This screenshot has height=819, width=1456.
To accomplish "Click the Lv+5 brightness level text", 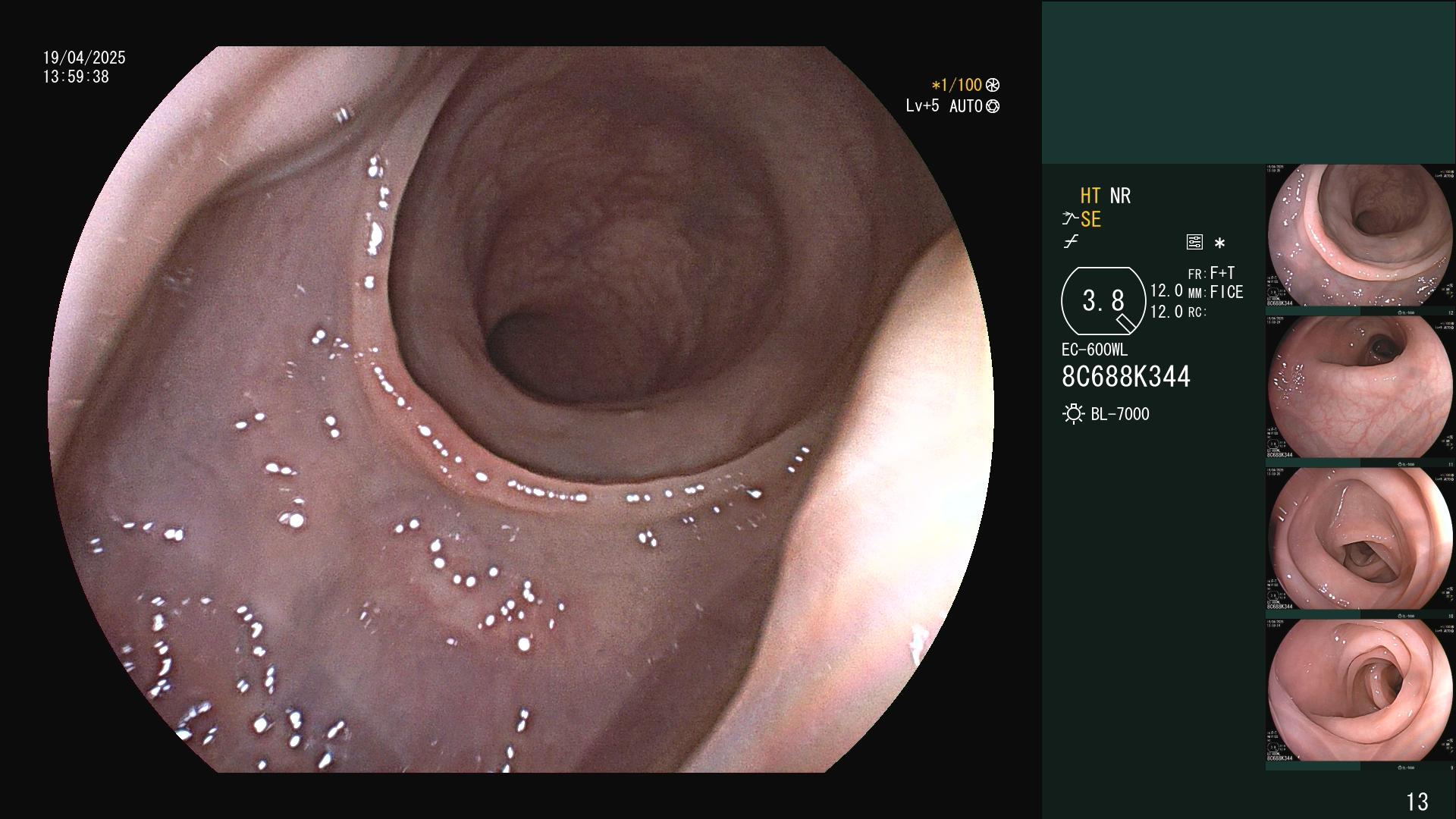I will coord(922,105).
